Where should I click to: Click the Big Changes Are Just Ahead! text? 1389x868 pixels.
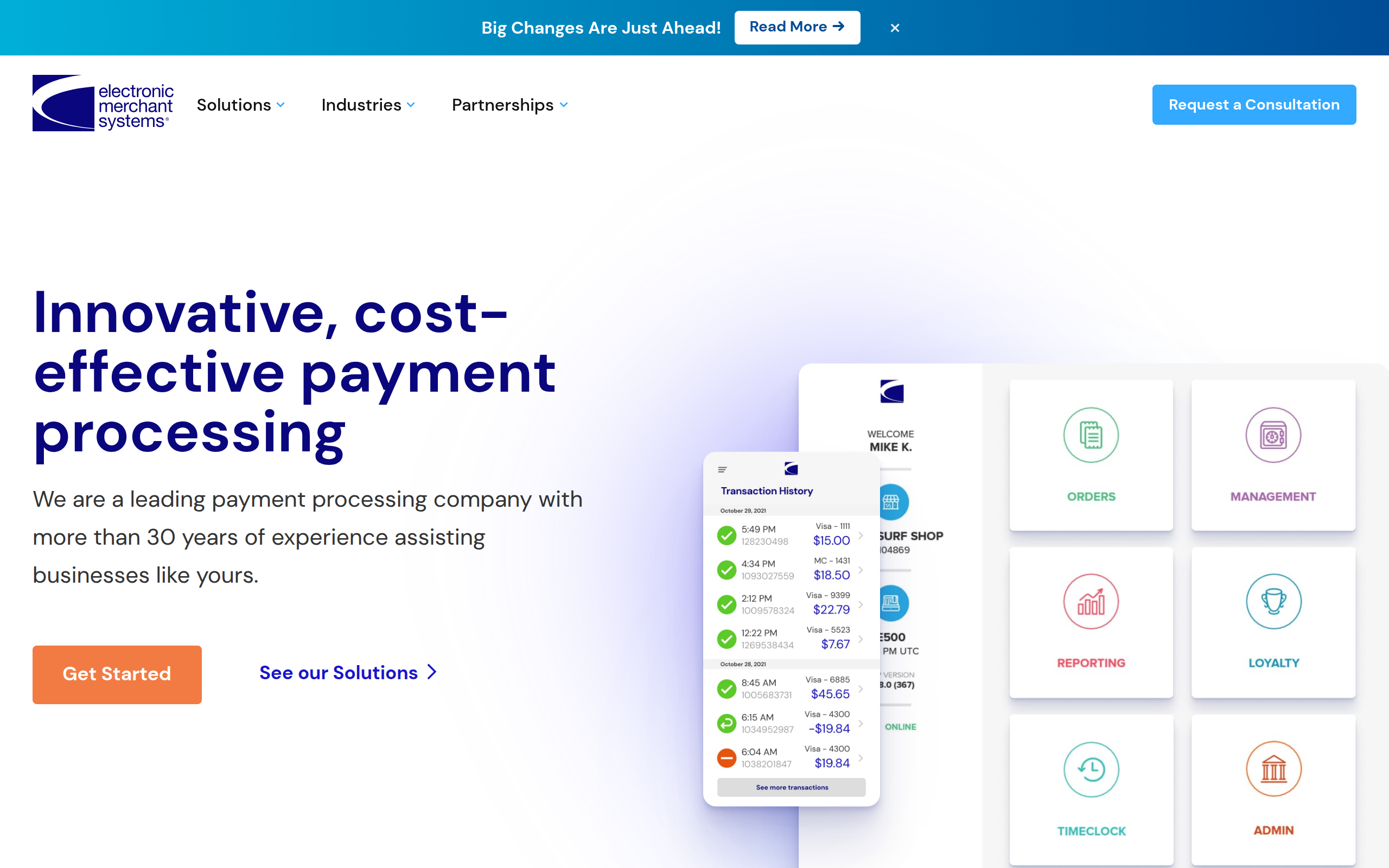coord(601,28)
